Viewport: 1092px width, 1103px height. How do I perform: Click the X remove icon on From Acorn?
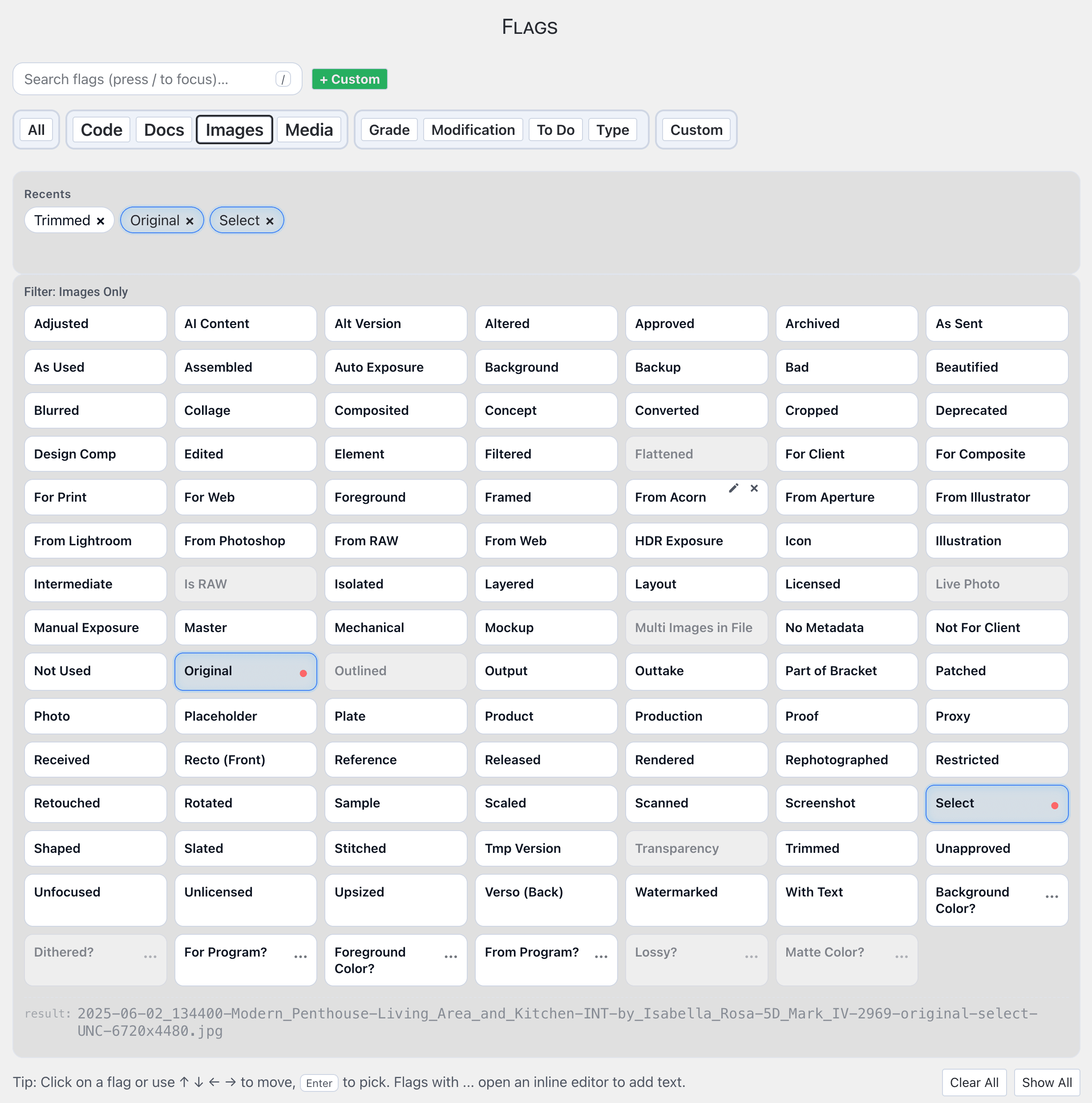click(x=754, y=488)
